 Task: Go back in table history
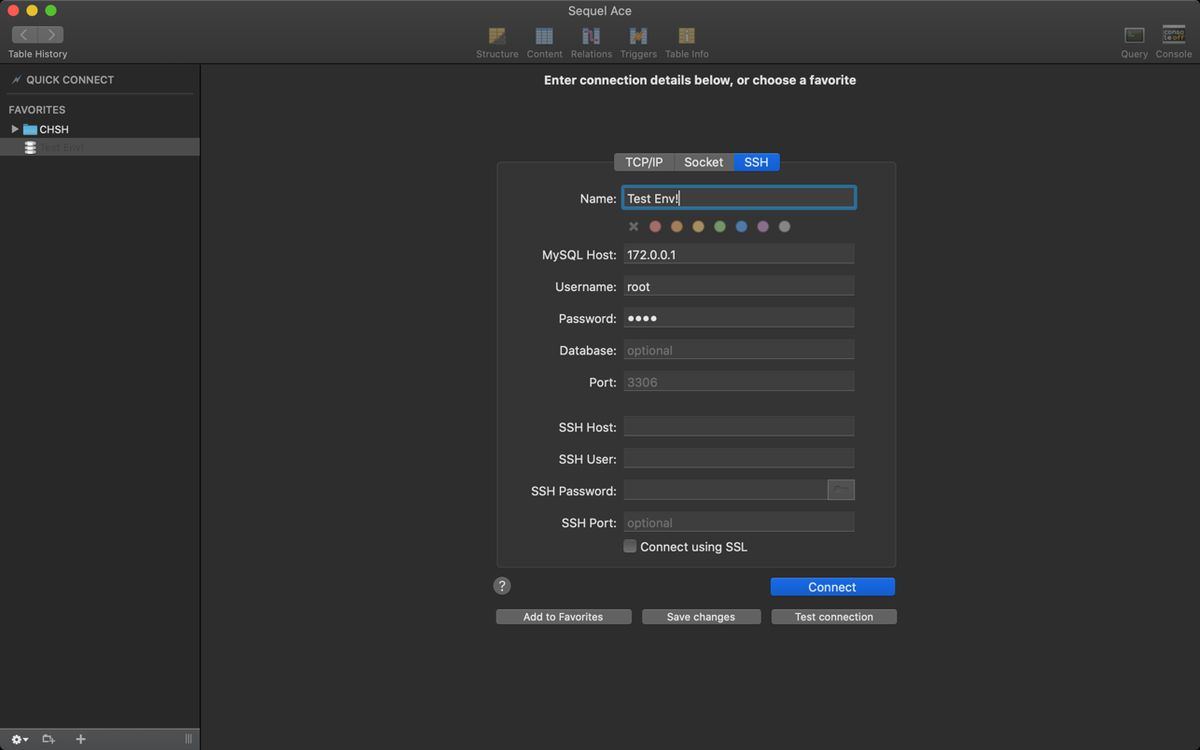click(25, 35)
